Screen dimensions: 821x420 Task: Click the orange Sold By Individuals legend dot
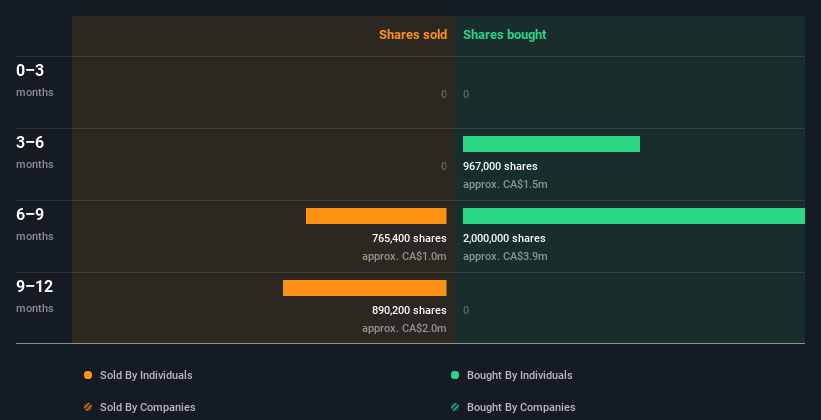coord(88,375)
